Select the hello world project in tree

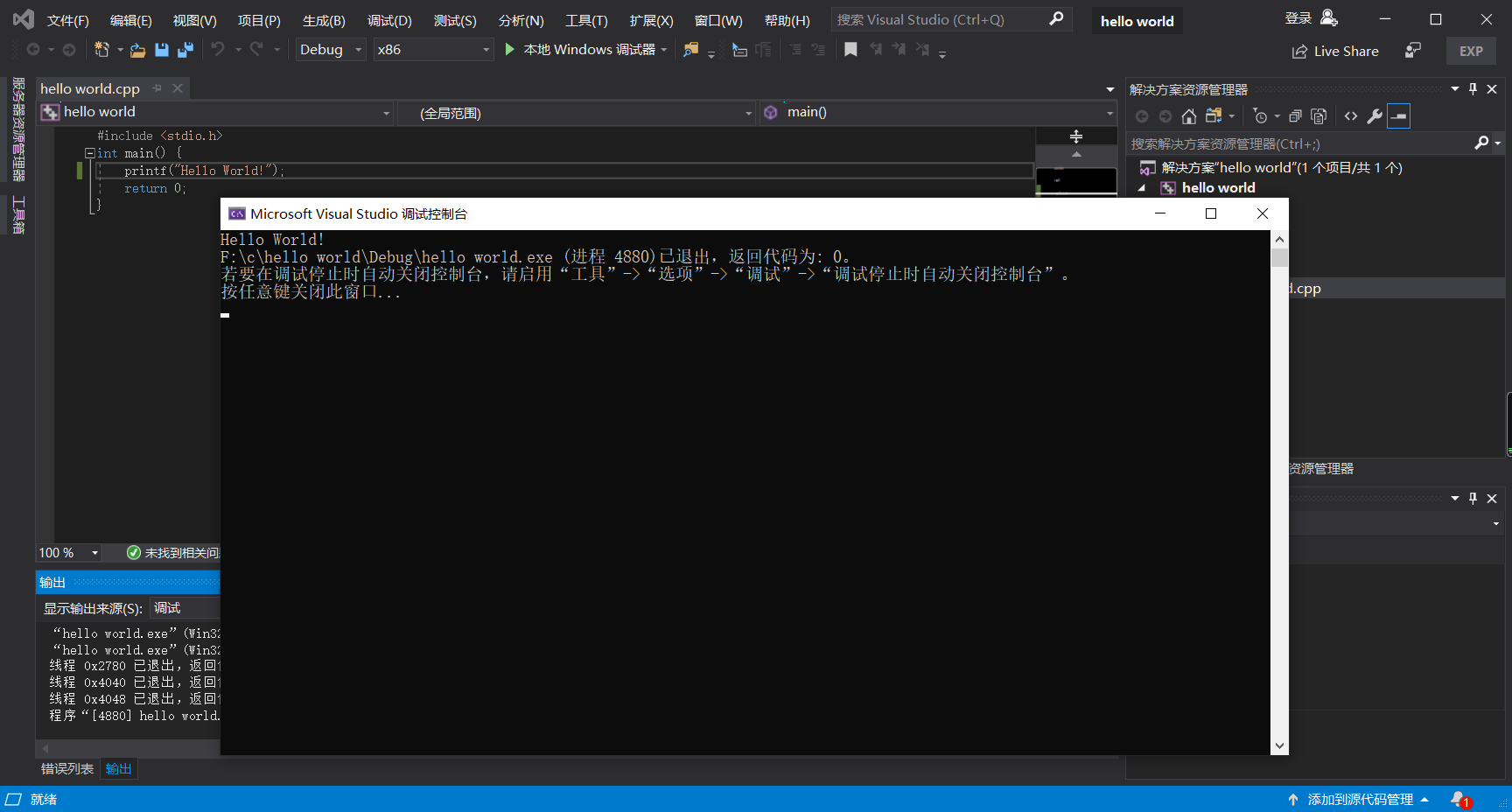[x=1218, y=188]
